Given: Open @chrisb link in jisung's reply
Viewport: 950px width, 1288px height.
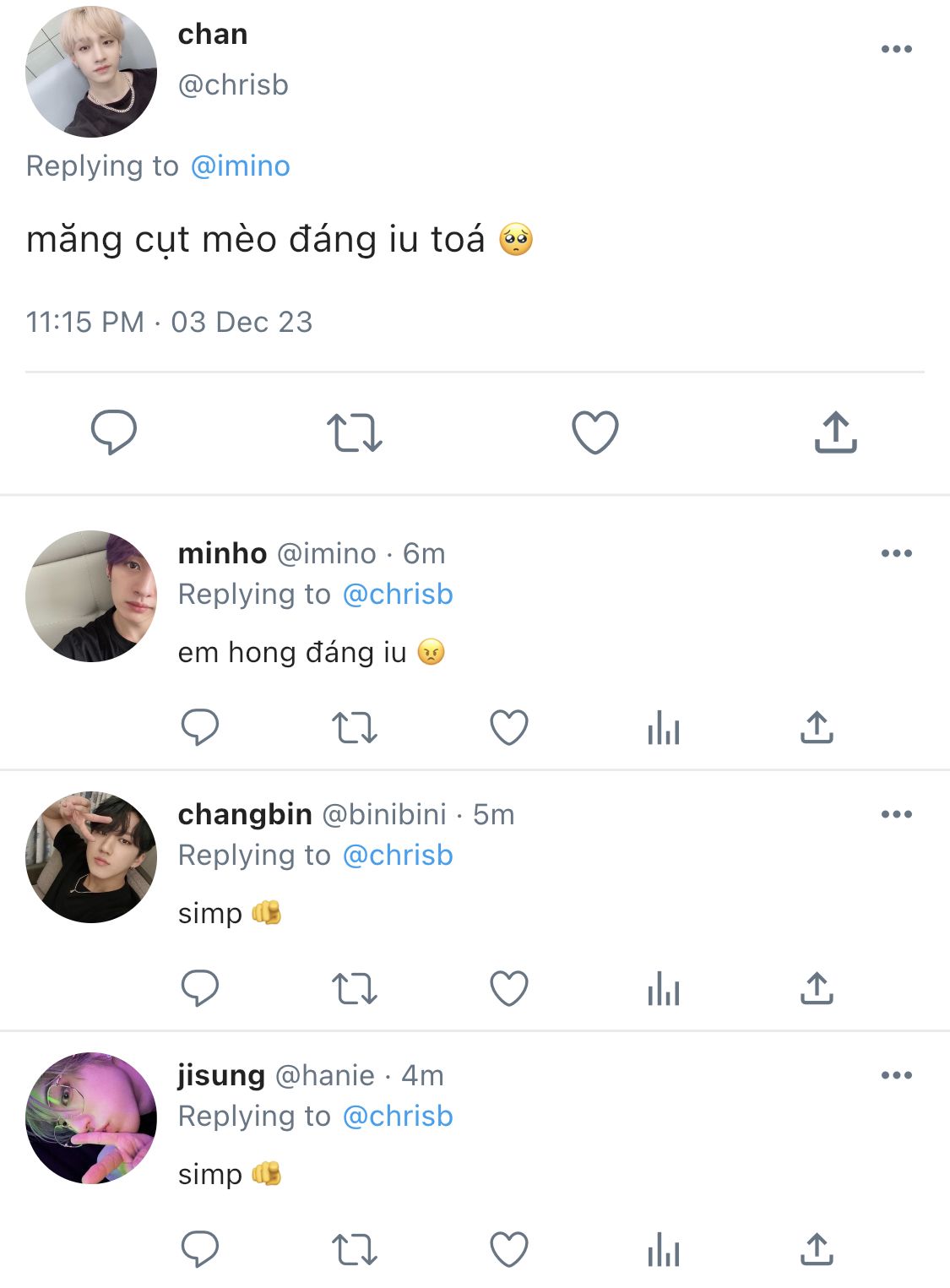Looking at the screenshot, I should click(x=398, y=1116).
